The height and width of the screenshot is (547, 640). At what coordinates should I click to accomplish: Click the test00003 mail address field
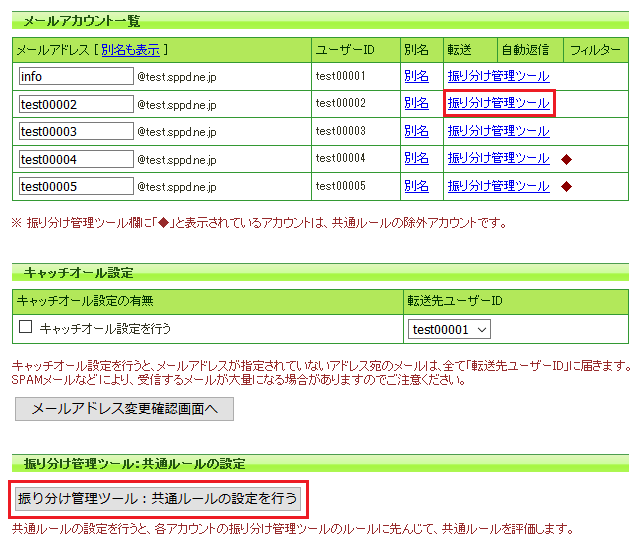76,131
